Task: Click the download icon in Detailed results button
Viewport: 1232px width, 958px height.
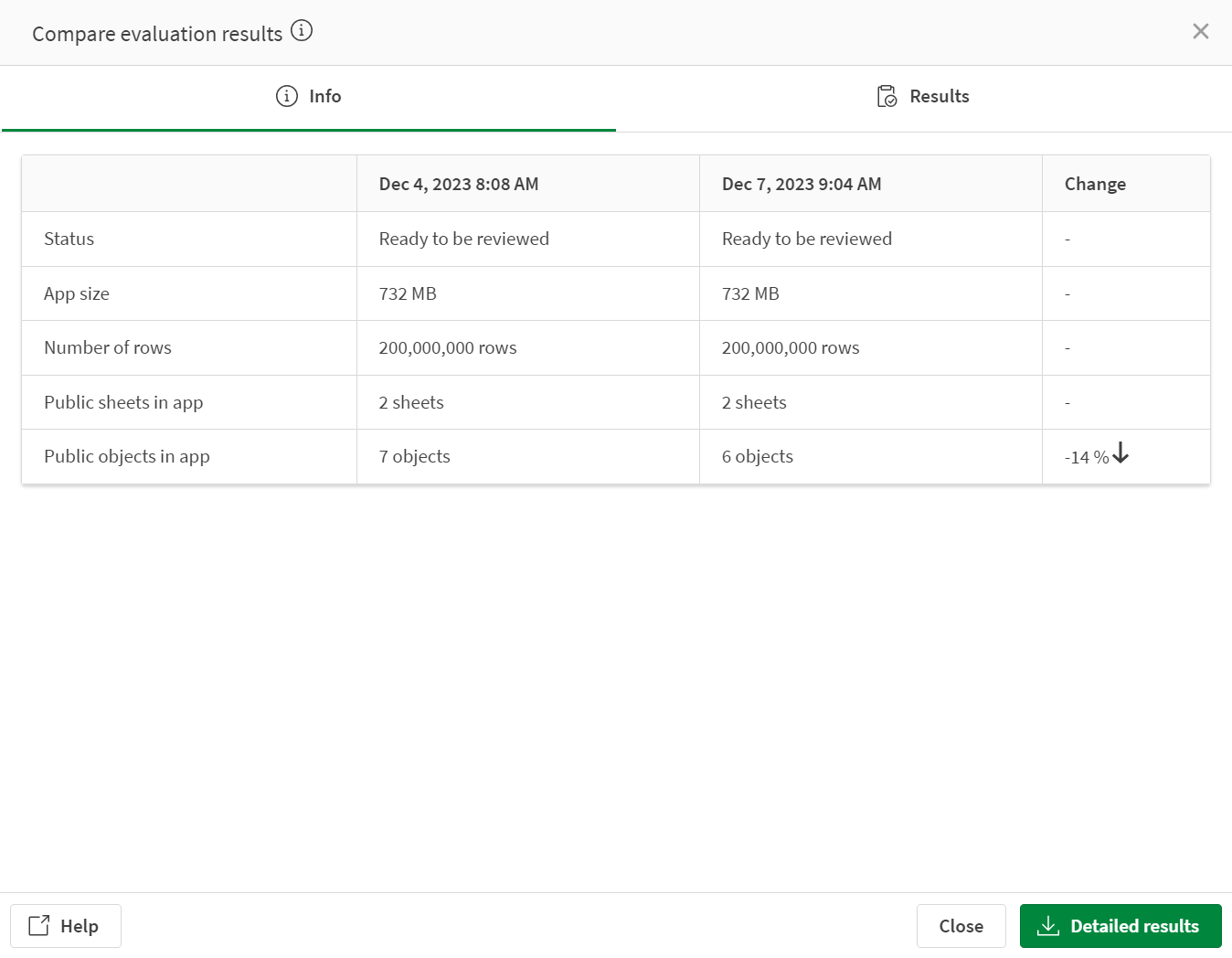Action: (1047, 926)
